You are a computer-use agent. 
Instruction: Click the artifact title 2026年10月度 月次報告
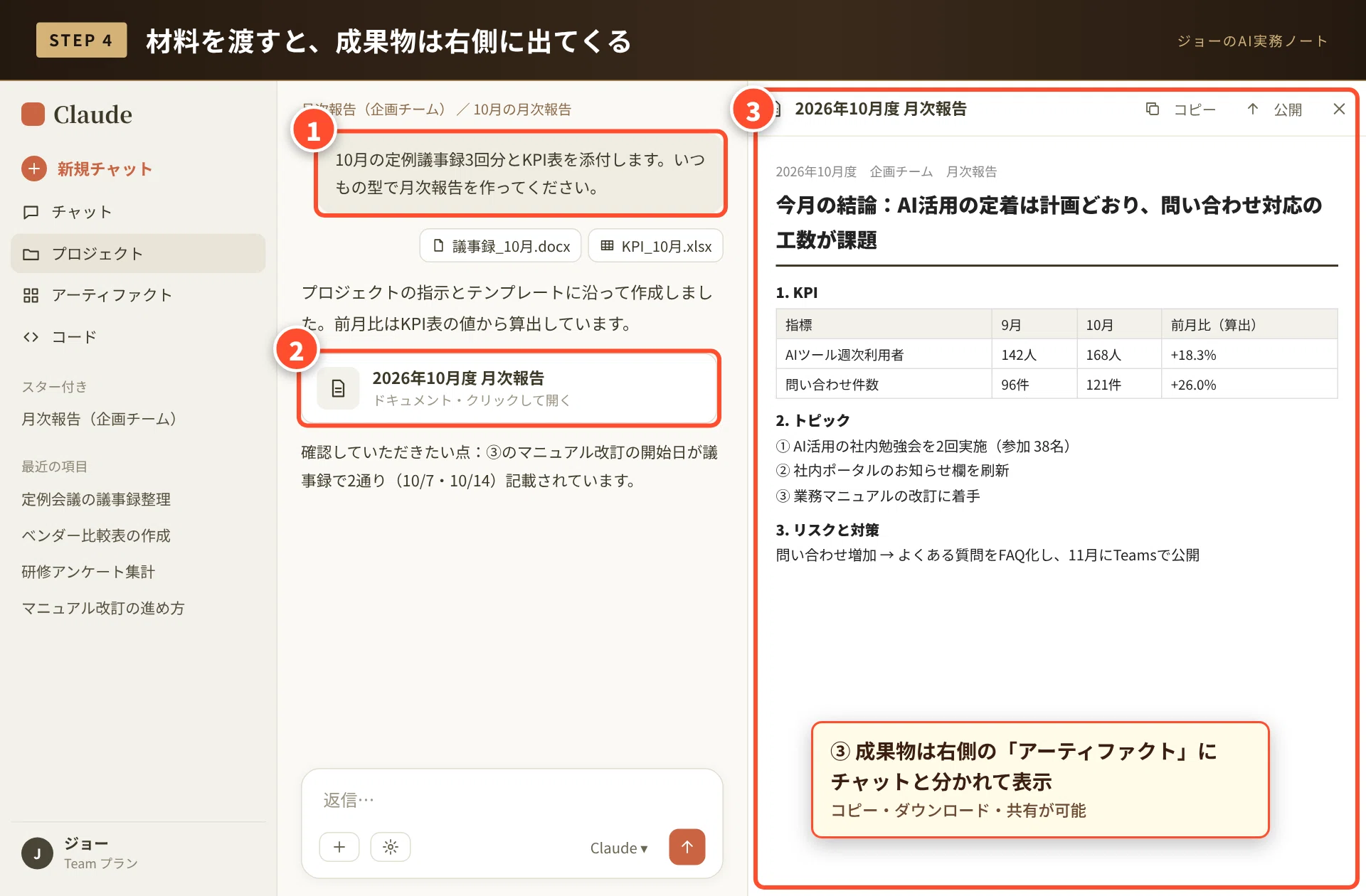coord(881,109)
